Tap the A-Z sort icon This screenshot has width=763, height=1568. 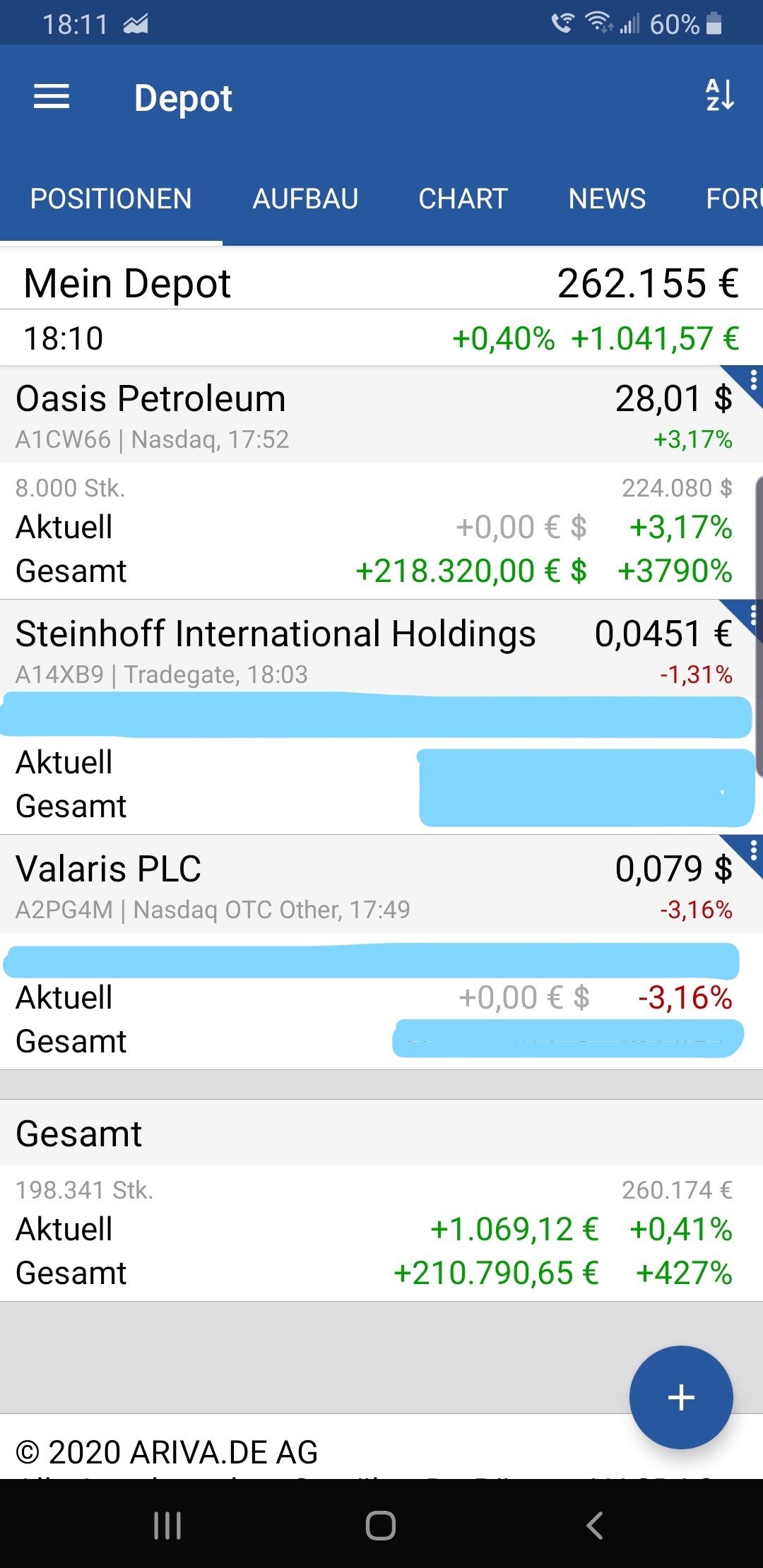pos(720,95)
